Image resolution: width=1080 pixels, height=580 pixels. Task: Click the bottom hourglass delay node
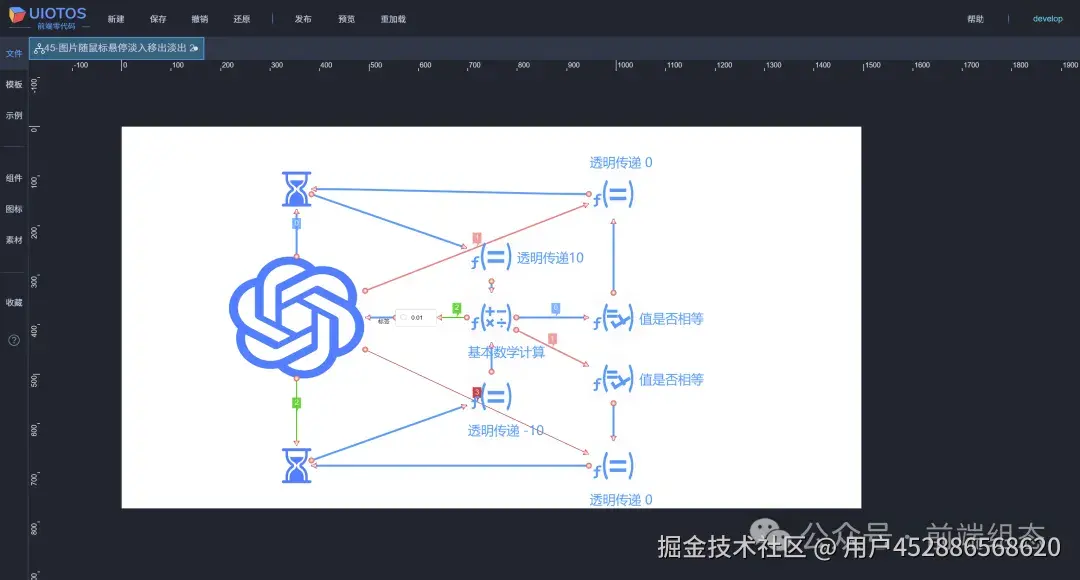point(296,465)
